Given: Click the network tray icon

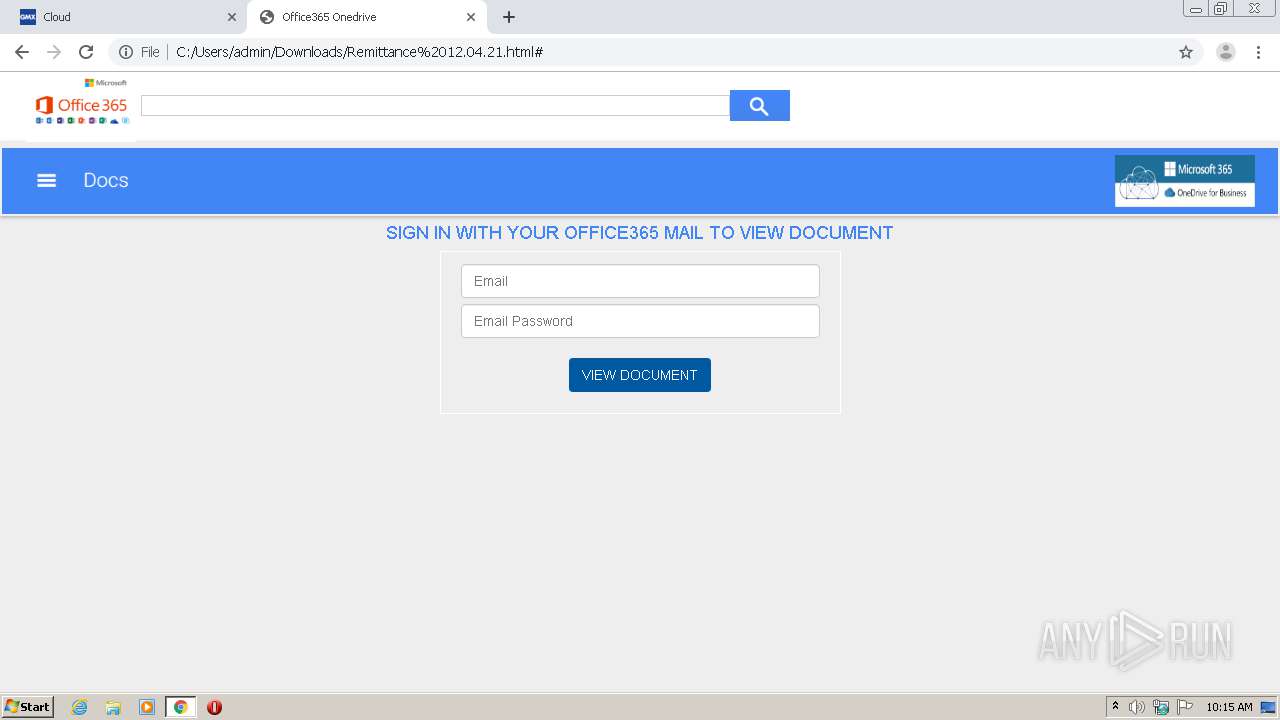Looking at the screenshot, I should 1161,707.
